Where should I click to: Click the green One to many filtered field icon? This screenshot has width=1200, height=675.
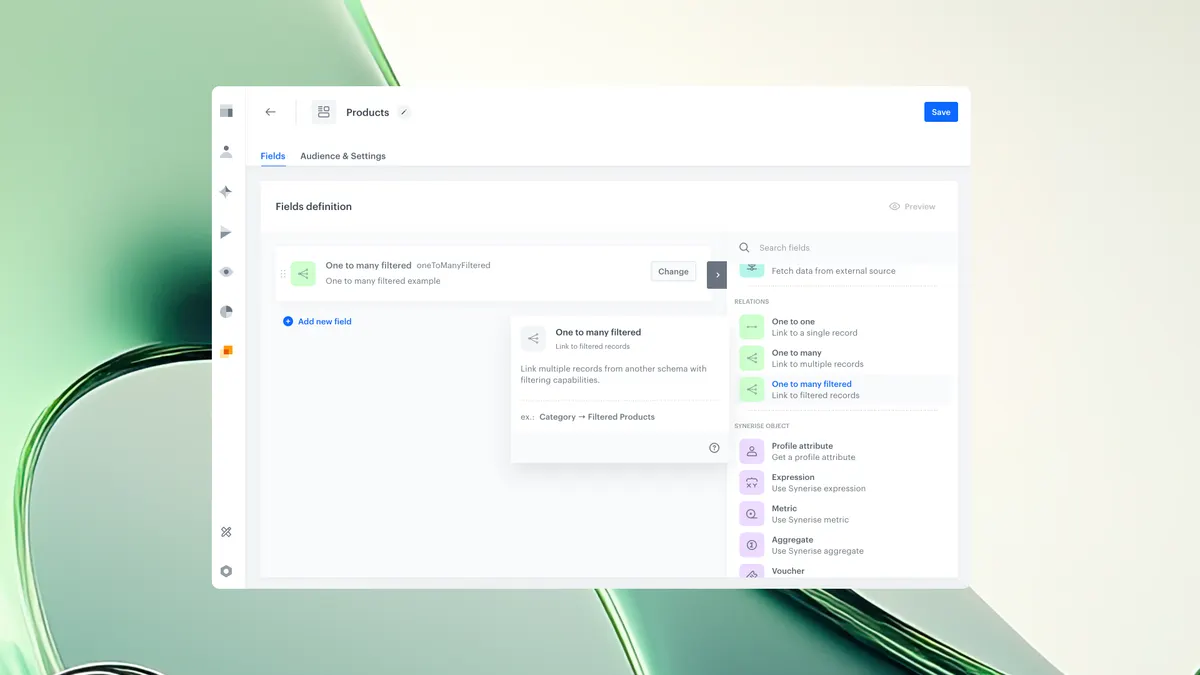303,274
